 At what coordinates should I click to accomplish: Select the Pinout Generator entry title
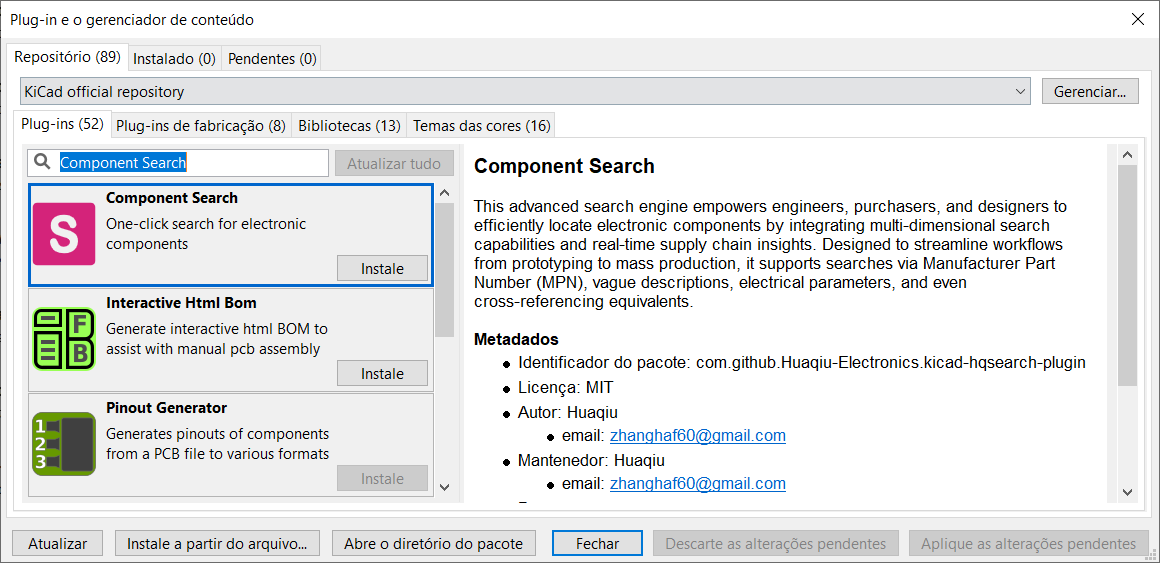click(166, 408)
